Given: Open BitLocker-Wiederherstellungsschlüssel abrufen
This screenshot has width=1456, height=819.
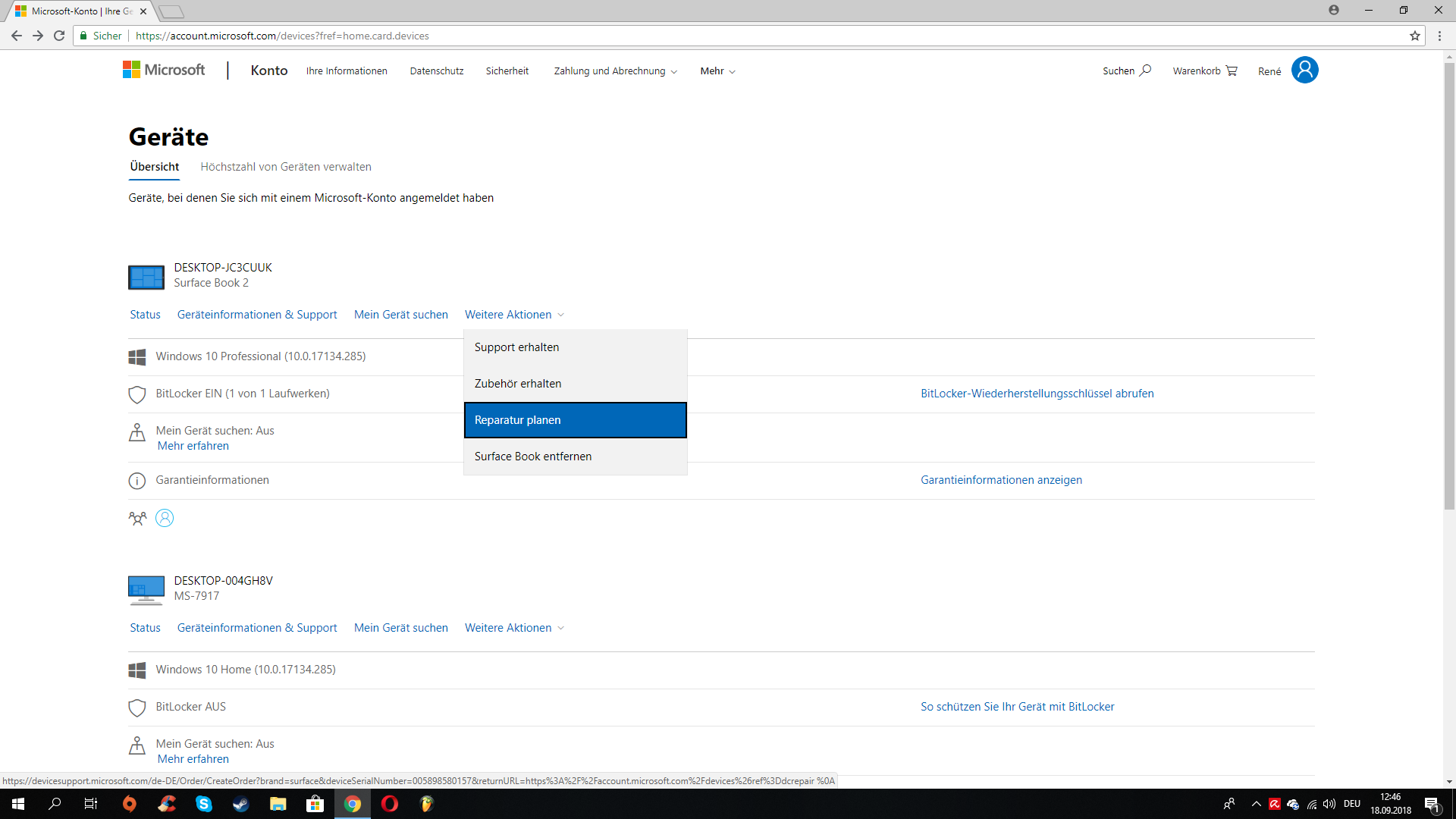Looking at the screenshot, I should pyautogui.click(x=1037, y=394).
